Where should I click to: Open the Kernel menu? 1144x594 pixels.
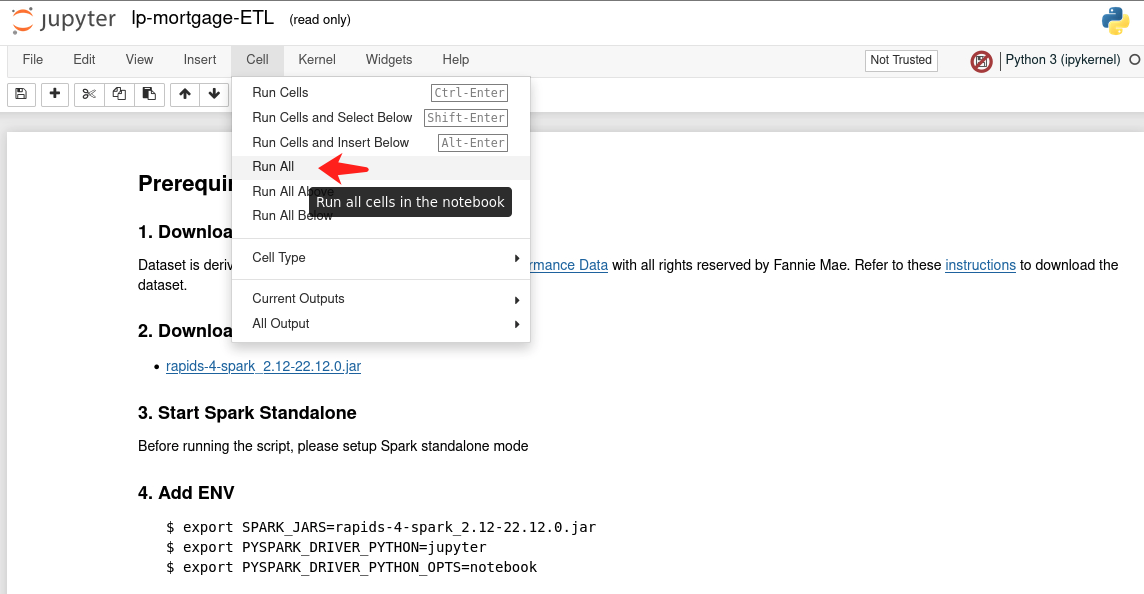pos(317,60)
